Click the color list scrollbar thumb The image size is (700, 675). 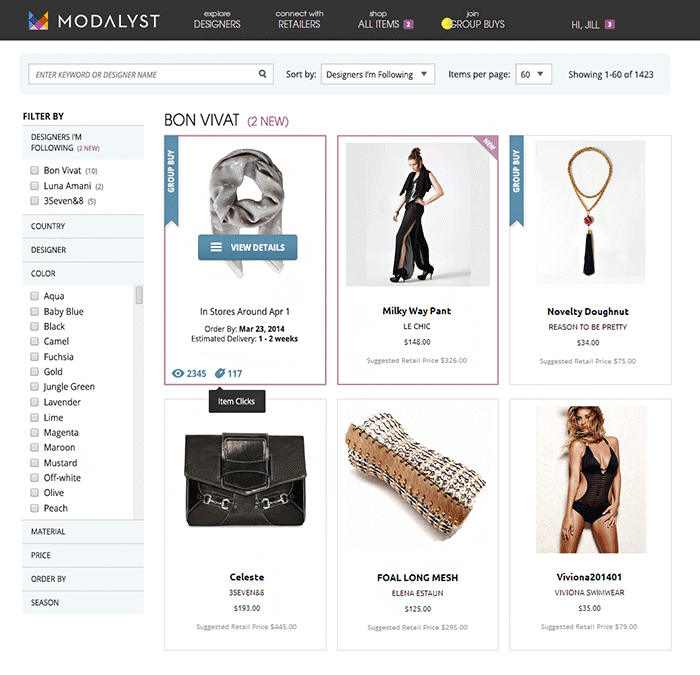coord(139,295)
